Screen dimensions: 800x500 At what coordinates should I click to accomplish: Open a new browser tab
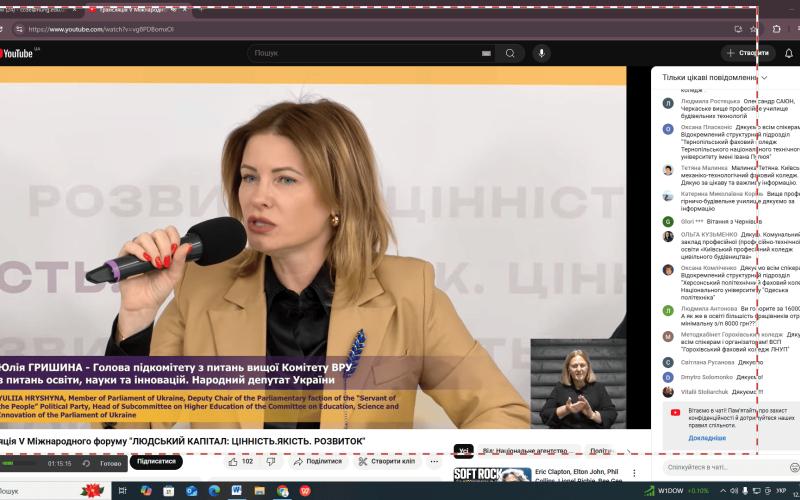202,10
